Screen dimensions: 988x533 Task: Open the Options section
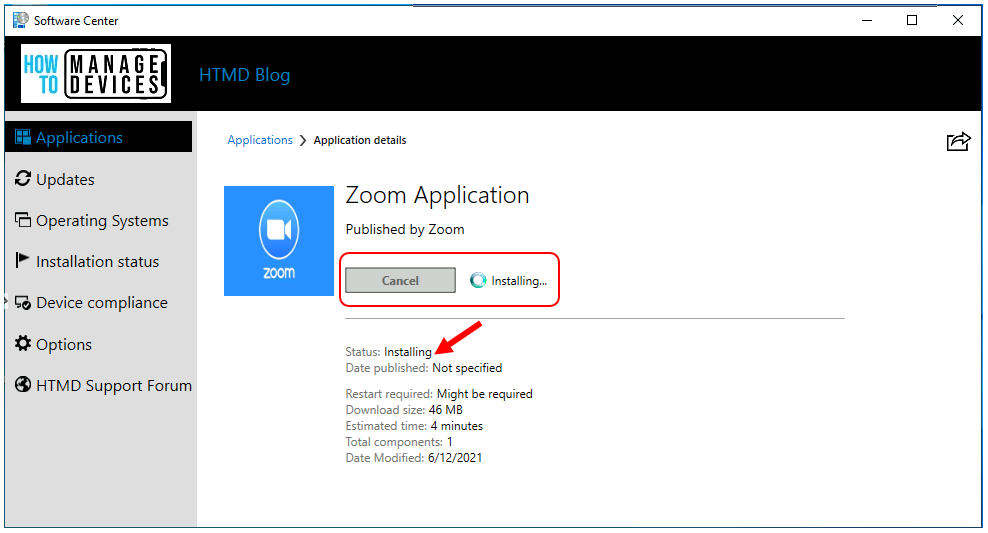coord(98,345)
